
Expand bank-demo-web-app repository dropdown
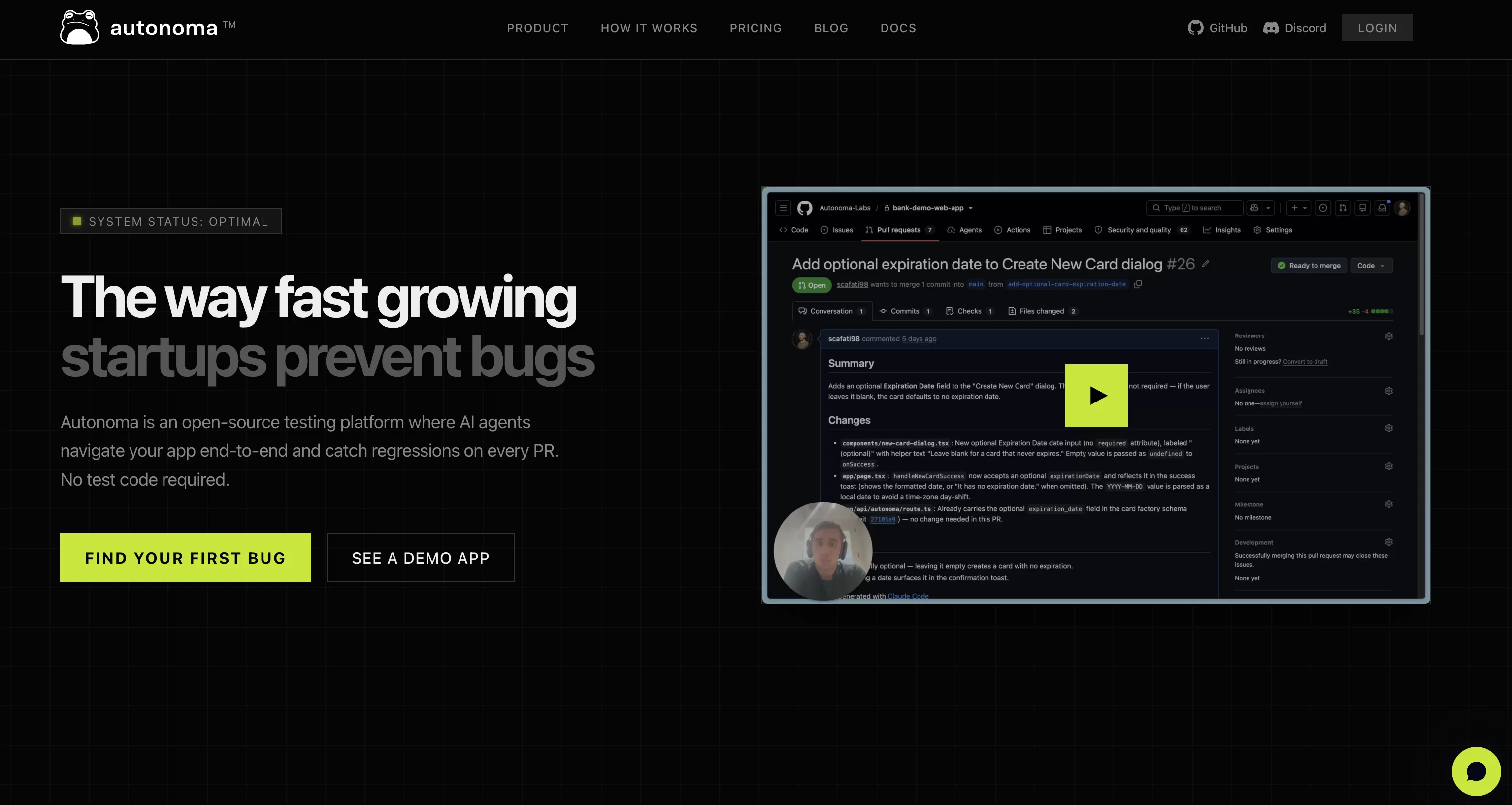pos(970,208)
